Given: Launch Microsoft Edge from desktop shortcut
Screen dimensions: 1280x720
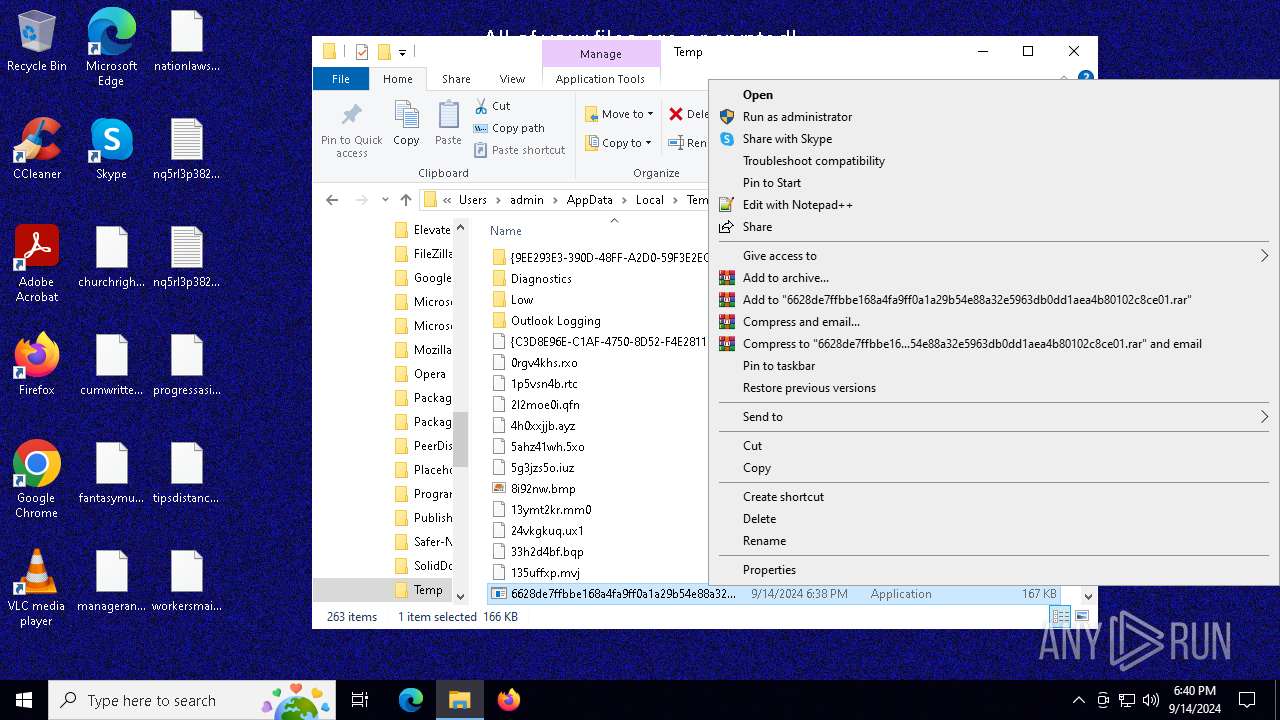Looking at the screenshot, I should (x=111, y=47).
